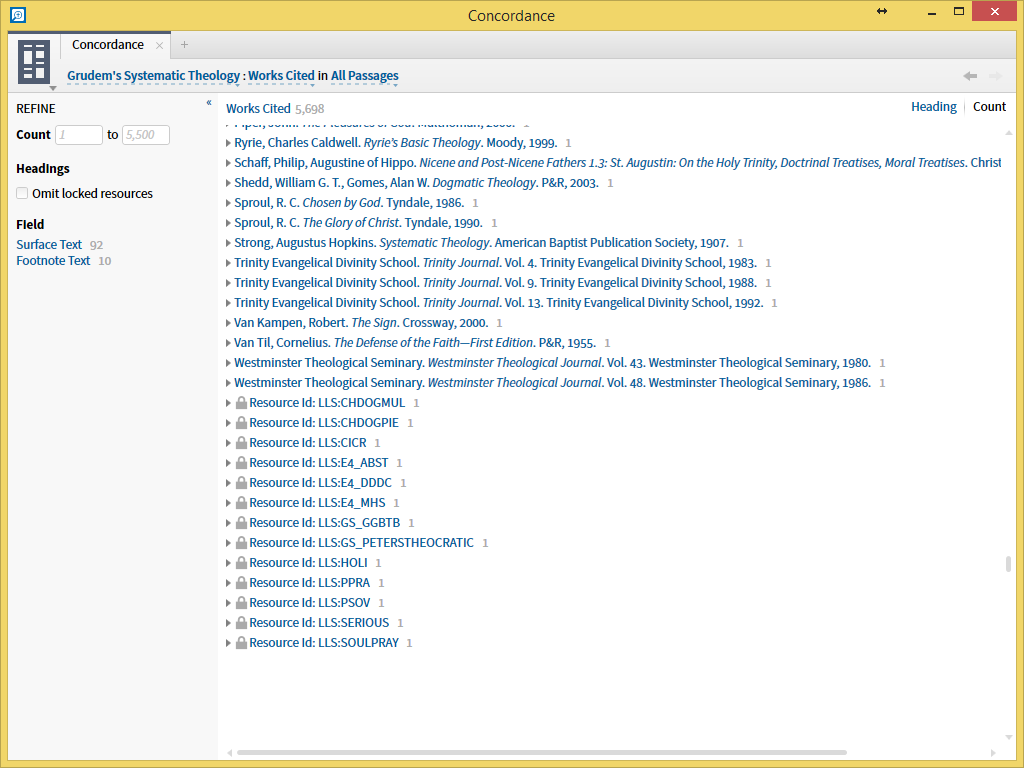Filter by Footnote Text field
This screenshot has height=768, width=1024.
point(53,261)
